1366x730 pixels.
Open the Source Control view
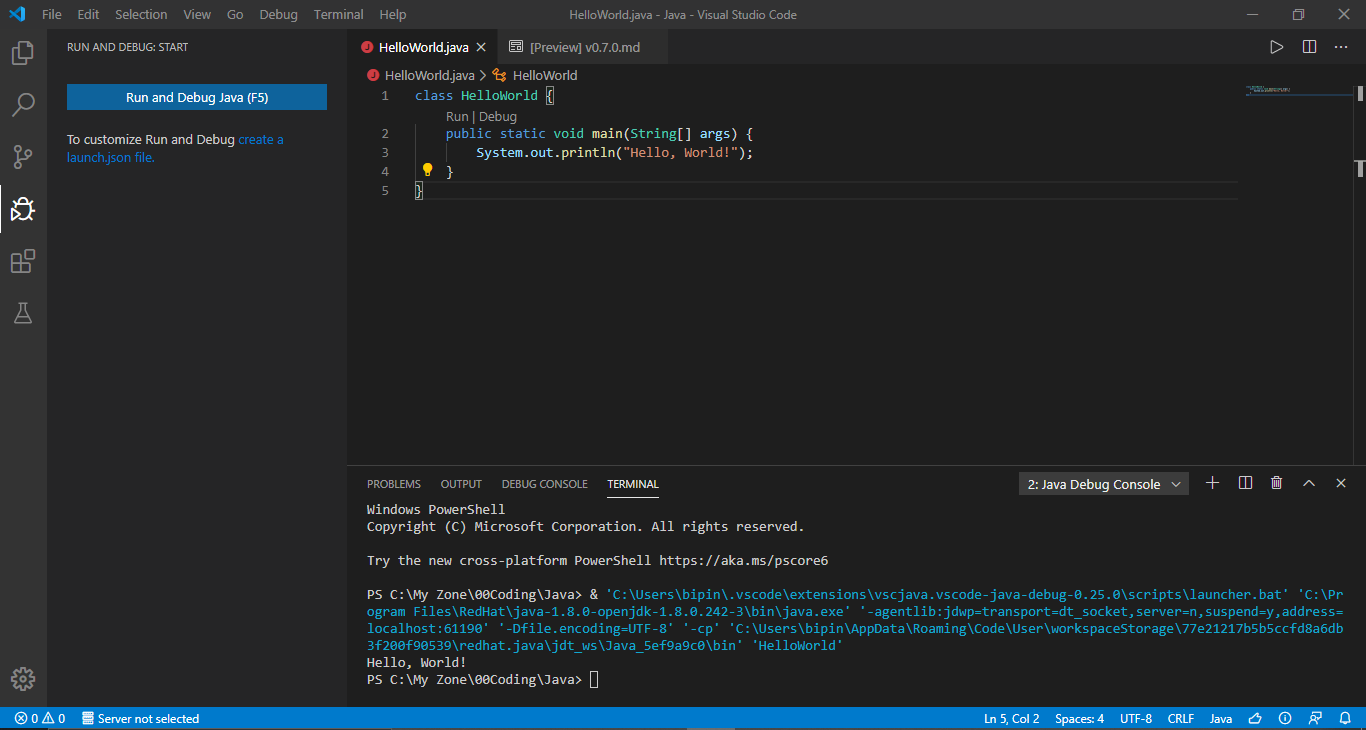(22, 156)
